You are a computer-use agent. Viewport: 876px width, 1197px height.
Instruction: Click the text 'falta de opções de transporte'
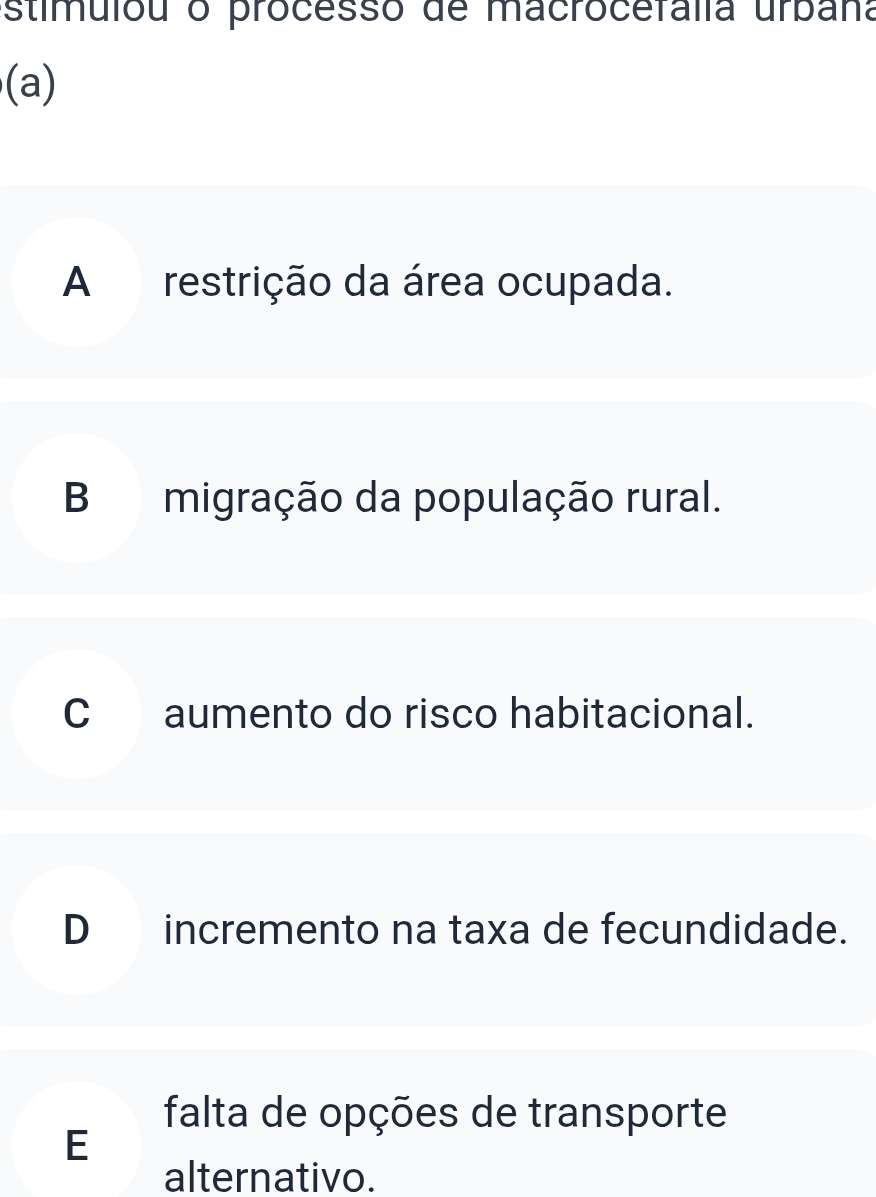click(448, 1112)
